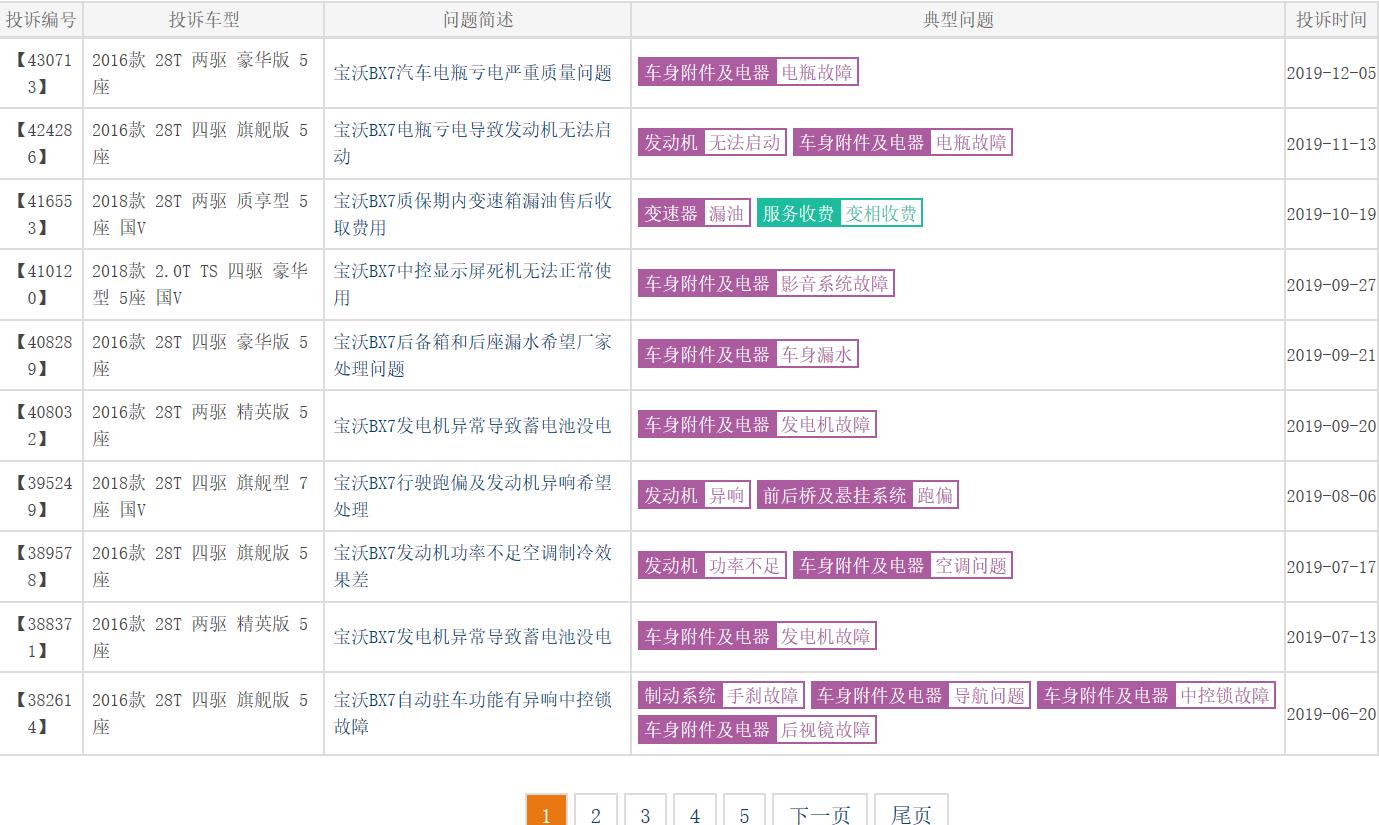Image resolution: width=1379 pixels, height=825 pixels.
Task: Go to last page via 尾页
Action: click(911, 814)
